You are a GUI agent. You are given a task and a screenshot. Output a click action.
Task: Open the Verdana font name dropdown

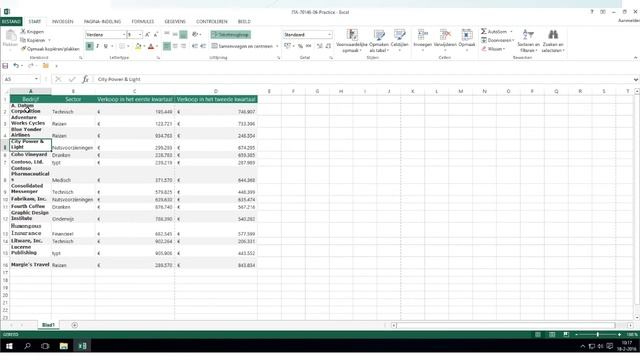124,35
